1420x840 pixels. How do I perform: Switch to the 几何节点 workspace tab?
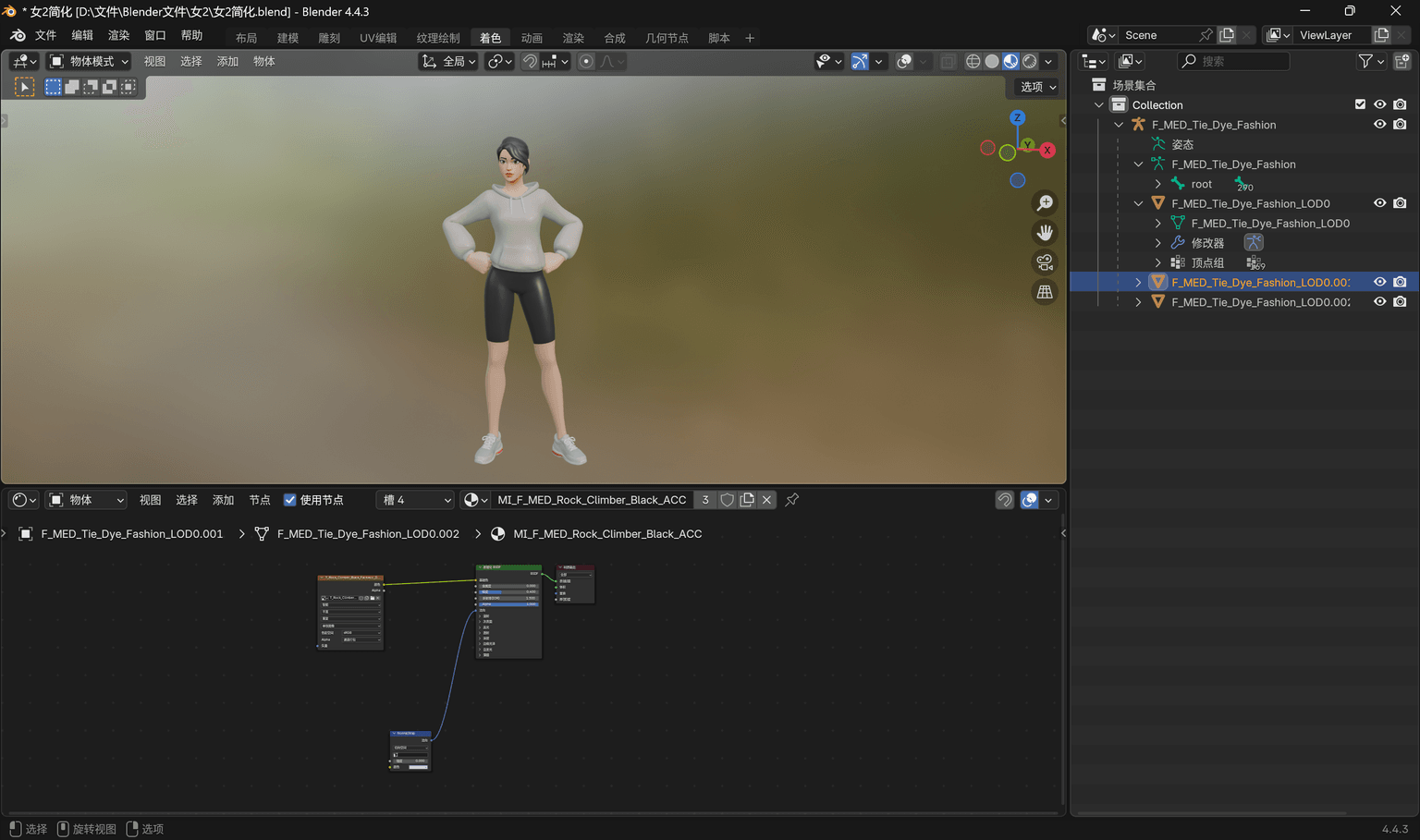[x=667, y=38]
